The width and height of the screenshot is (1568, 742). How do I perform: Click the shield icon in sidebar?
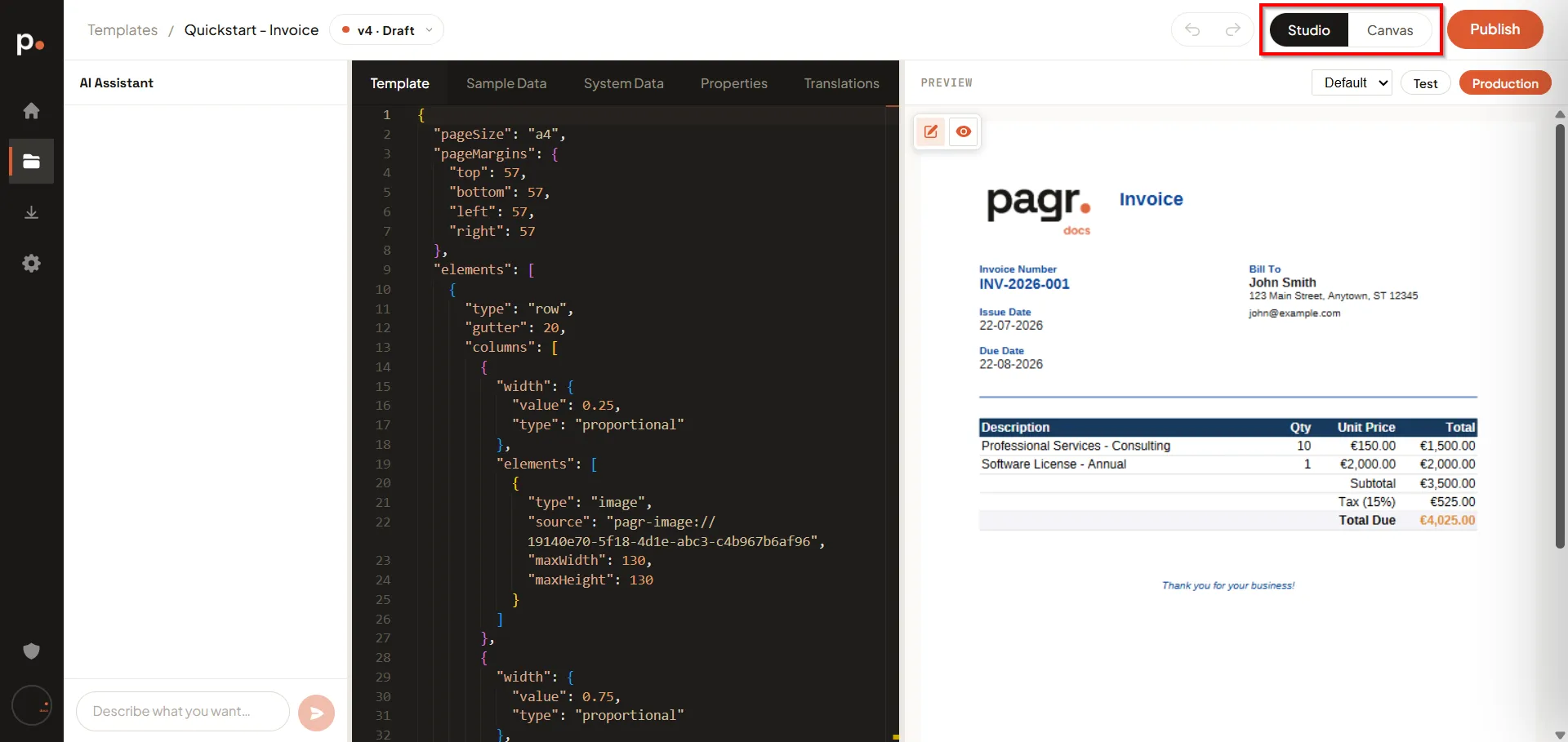pyautogui.click(x=31, y=651)
